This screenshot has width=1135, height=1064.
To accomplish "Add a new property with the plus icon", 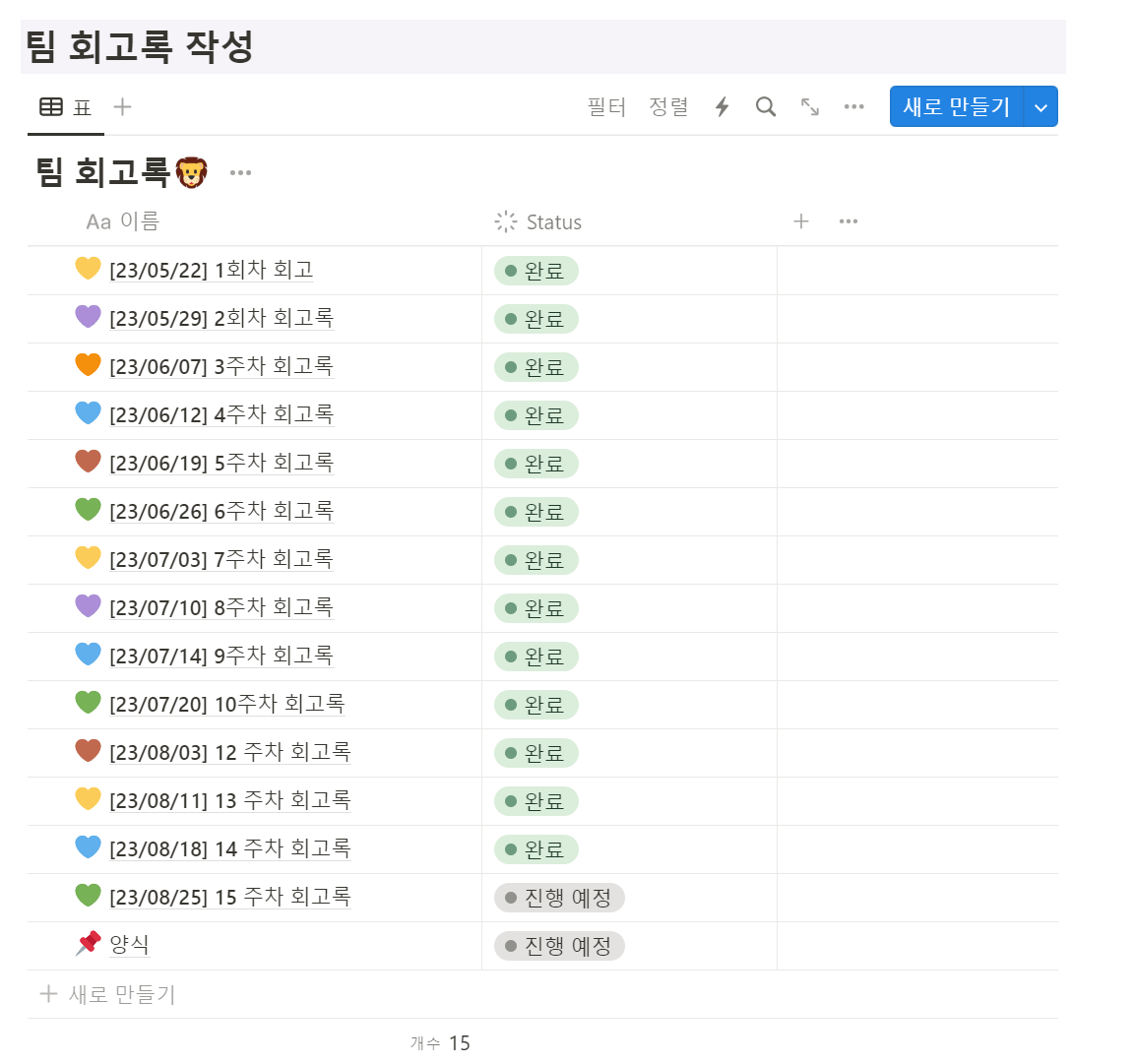I will (x=801, y=221).
